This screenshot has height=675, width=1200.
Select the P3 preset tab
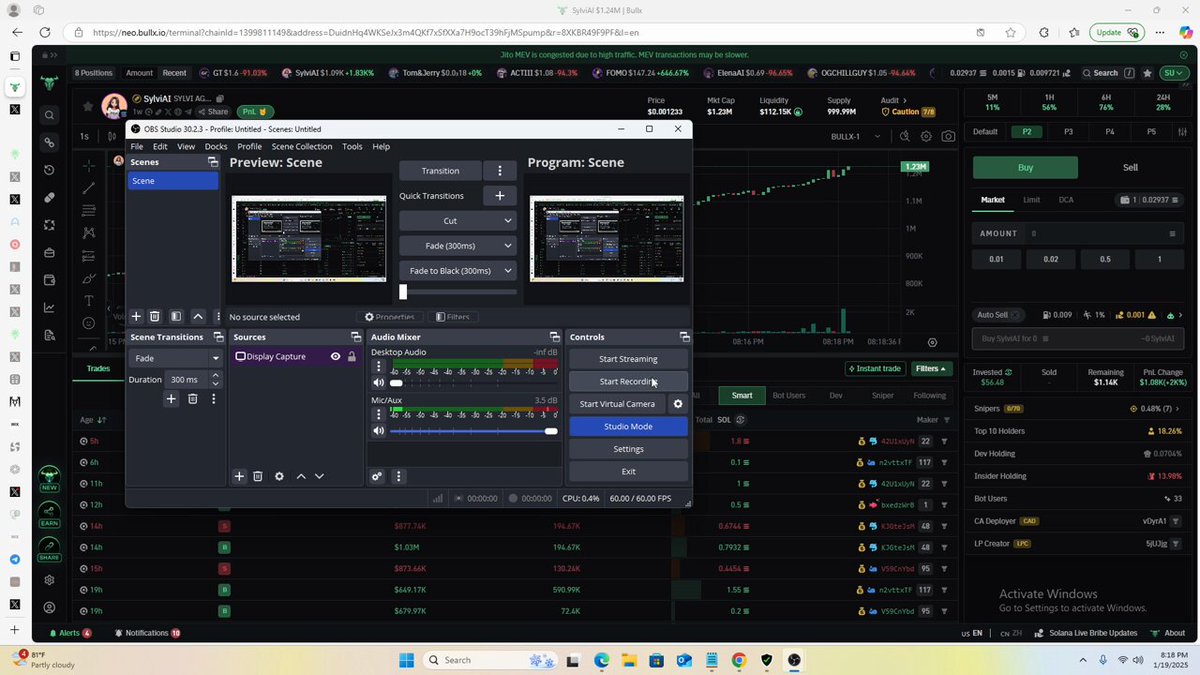pos(1068,131)
